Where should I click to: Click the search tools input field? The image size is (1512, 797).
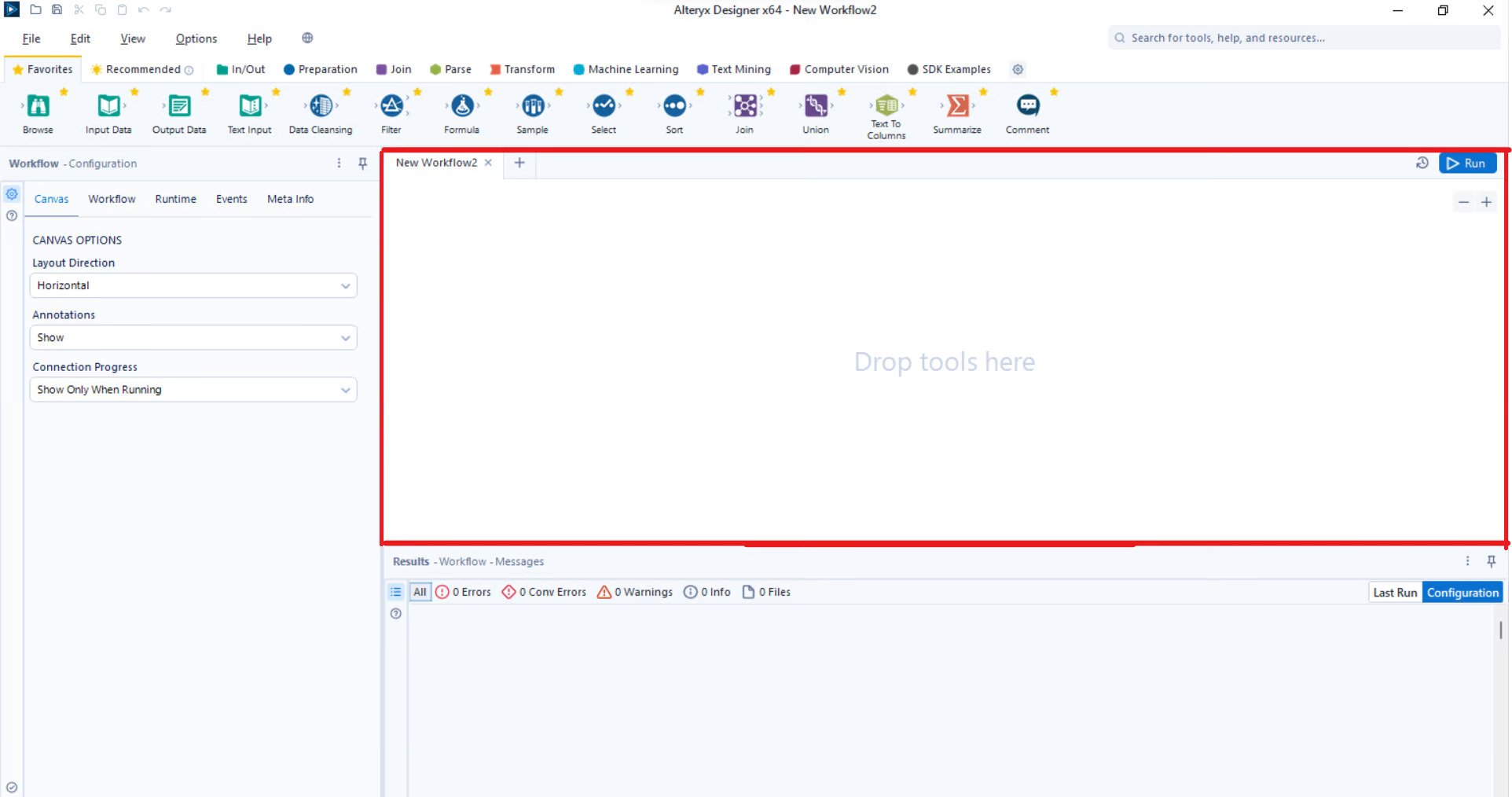pyautogui.click(x=1305, y=38)
